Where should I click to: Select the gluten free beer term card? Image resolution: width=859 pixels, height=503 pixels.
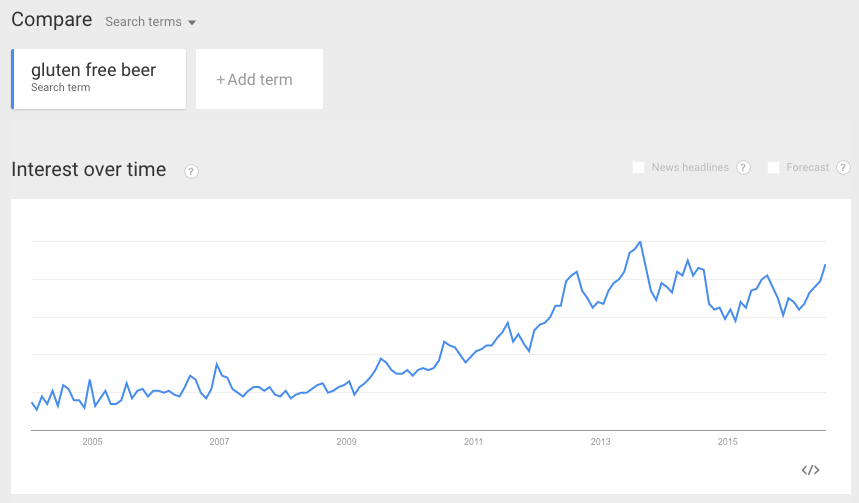point(99,79)
